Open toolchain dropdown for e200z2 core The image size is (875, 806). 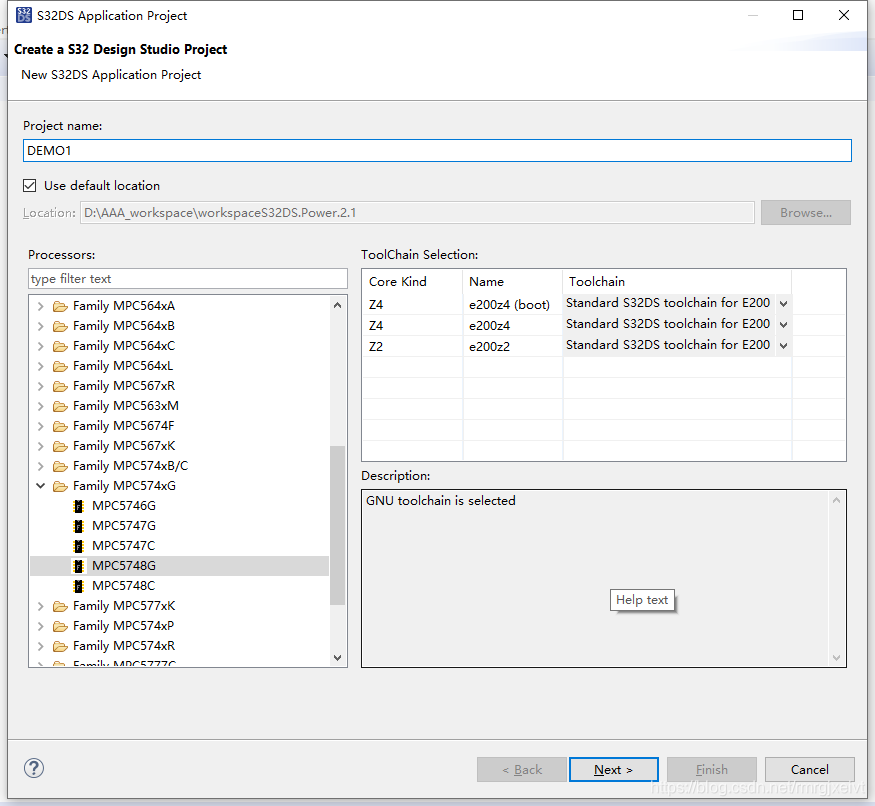coord(783,346)
